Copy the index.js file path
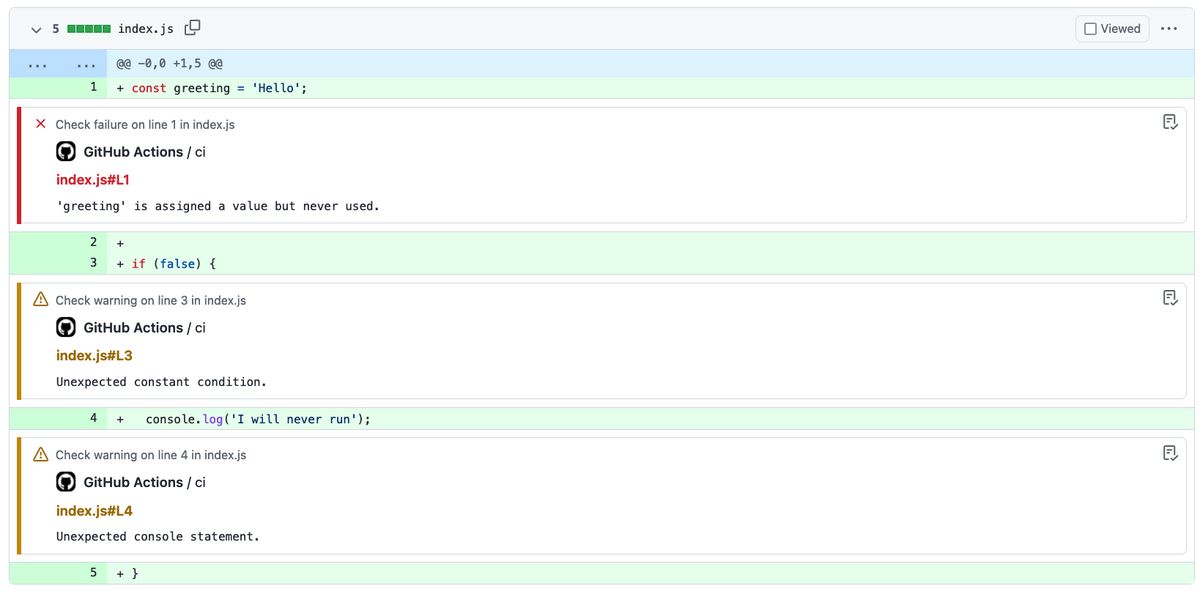The image size is (1200, 591). (x=192, y=28)
